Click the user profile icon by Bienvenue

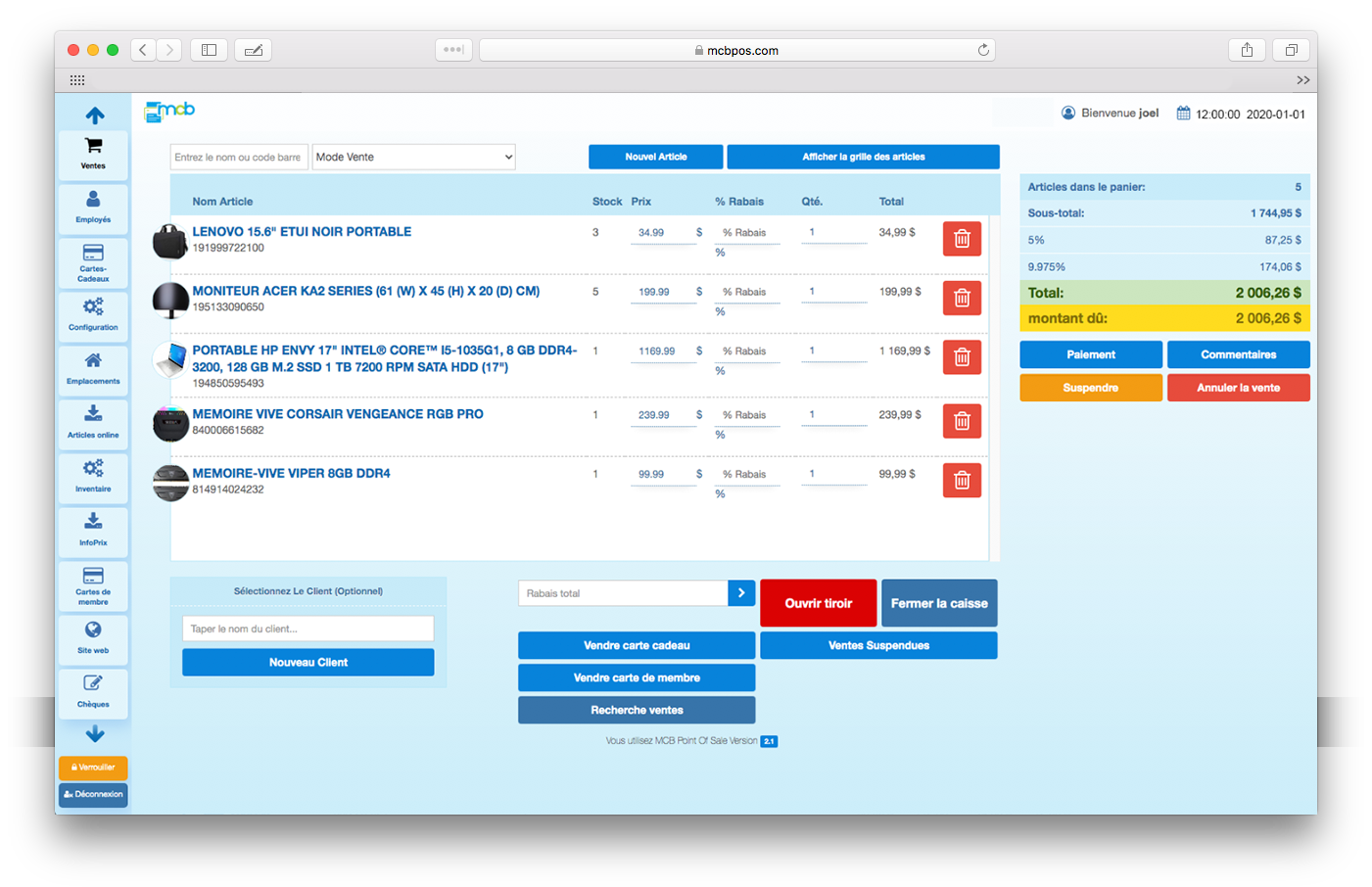point(1068,114)
